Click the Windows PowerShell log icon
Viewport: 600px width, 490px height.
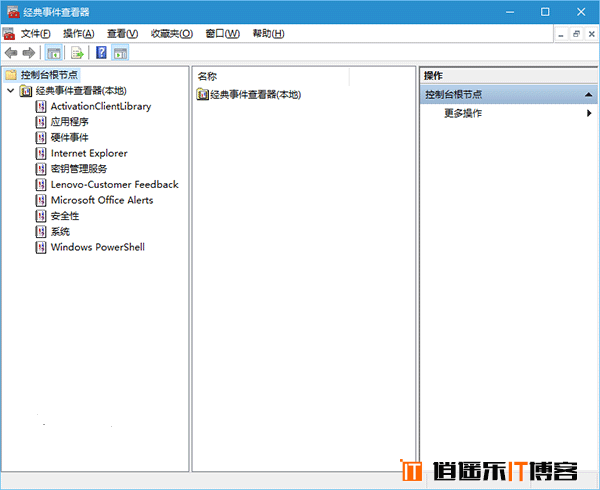(41, 247)
